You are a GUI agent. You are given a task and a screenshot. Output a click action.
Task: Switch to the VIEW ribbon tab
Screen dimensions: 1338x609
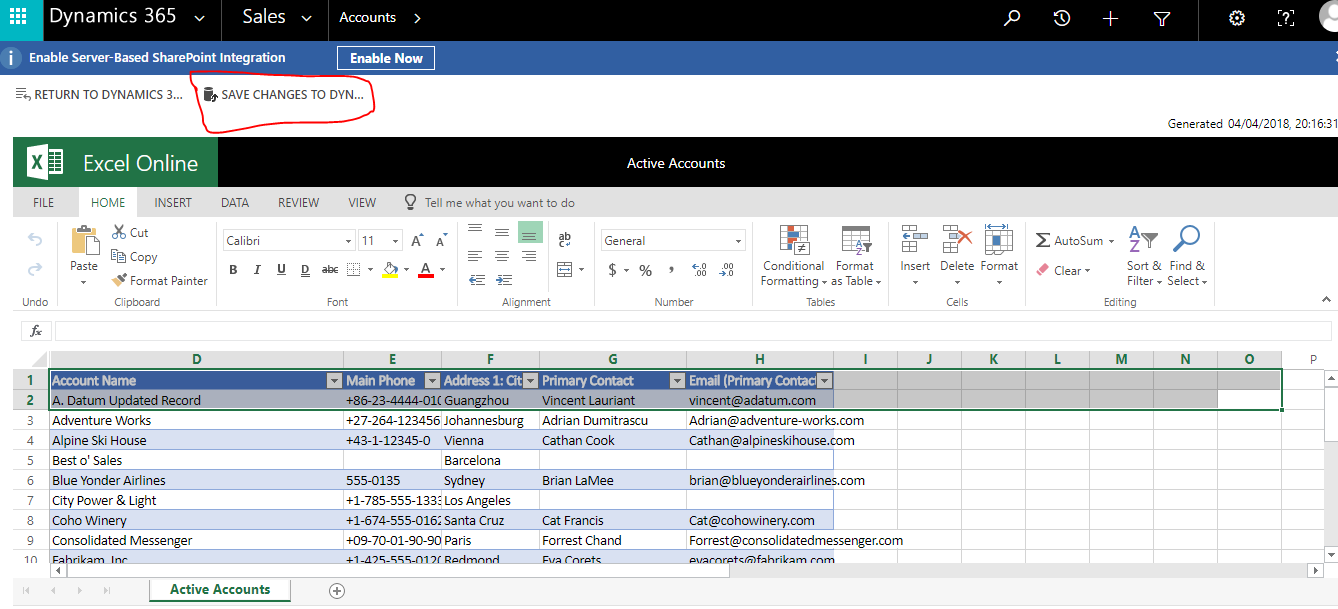(362, 202)
